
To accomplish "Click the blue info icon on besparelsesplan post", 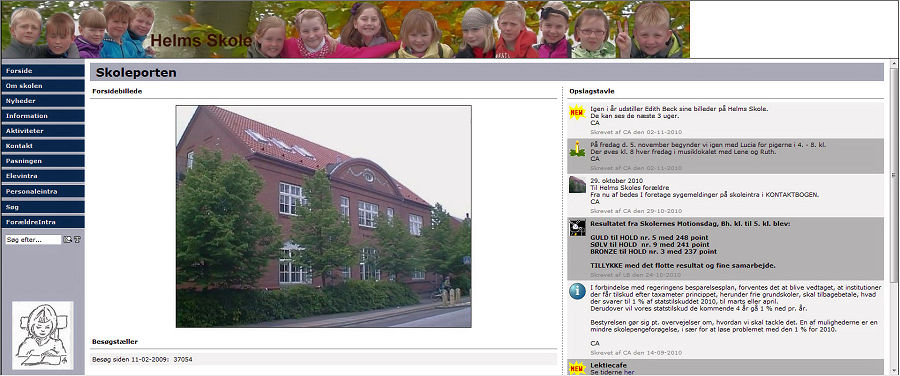I will (577, 291).
